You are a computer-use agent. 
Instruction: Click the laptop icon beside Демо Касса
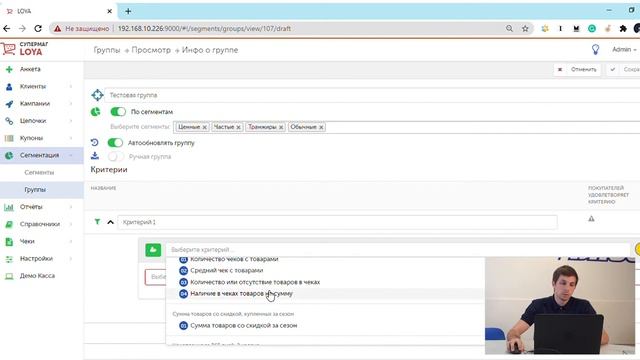[9, 276]
